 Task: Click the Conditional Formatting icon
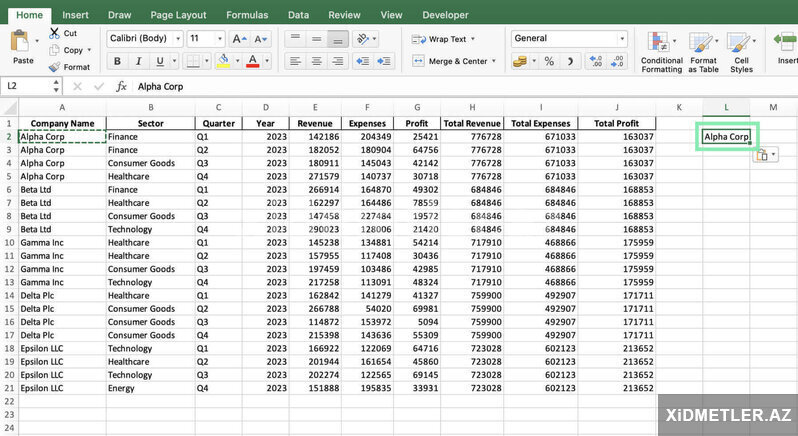[x=659, y=42]
